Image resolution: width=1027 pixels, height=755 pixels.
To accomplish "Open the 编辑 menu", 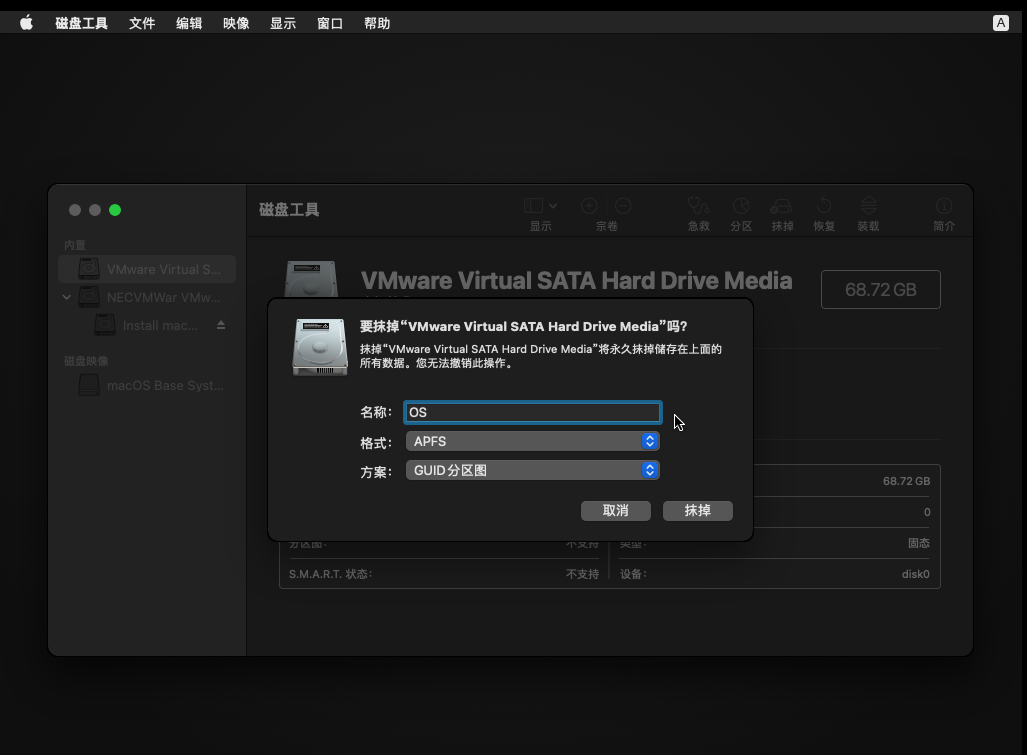I will click(189, 24).
